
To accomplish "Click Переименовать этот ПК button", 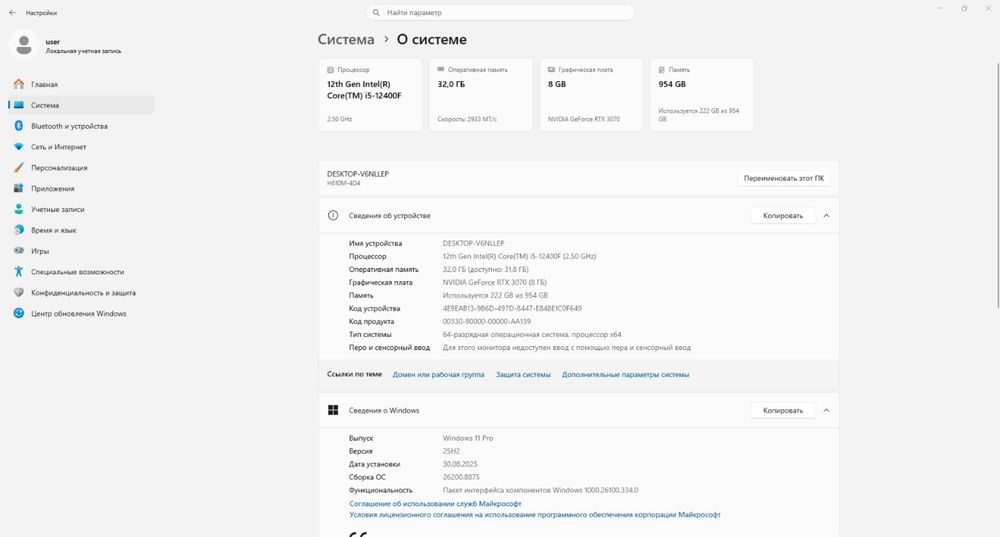I will click(x=784, y=178).
